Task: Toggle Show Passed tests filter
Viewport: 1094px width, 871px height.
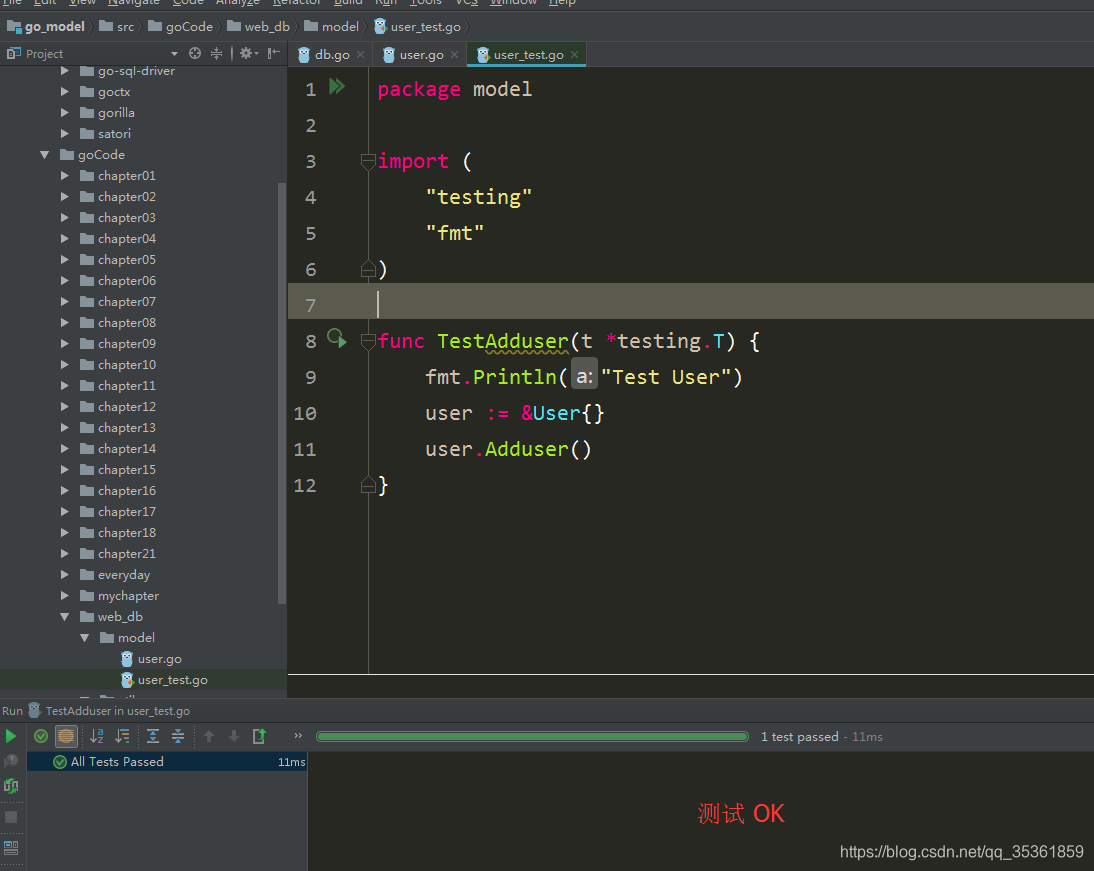Action: pyautogui.click(x=41, y=736)
